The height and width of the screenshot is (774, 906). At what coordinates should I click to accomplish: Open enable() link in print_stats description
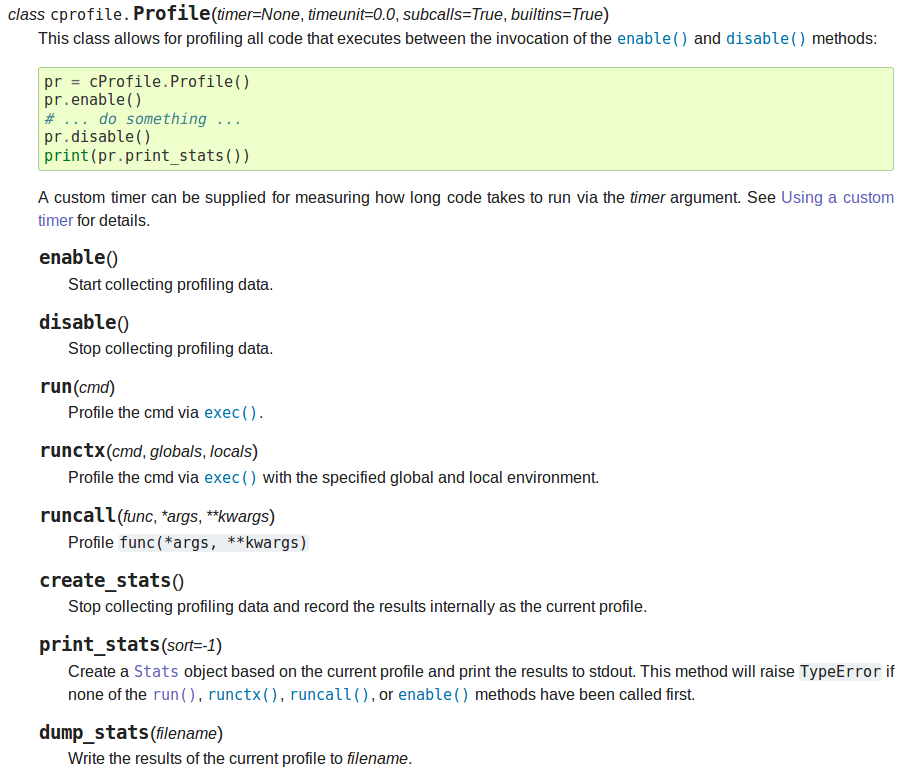(433, 695)
